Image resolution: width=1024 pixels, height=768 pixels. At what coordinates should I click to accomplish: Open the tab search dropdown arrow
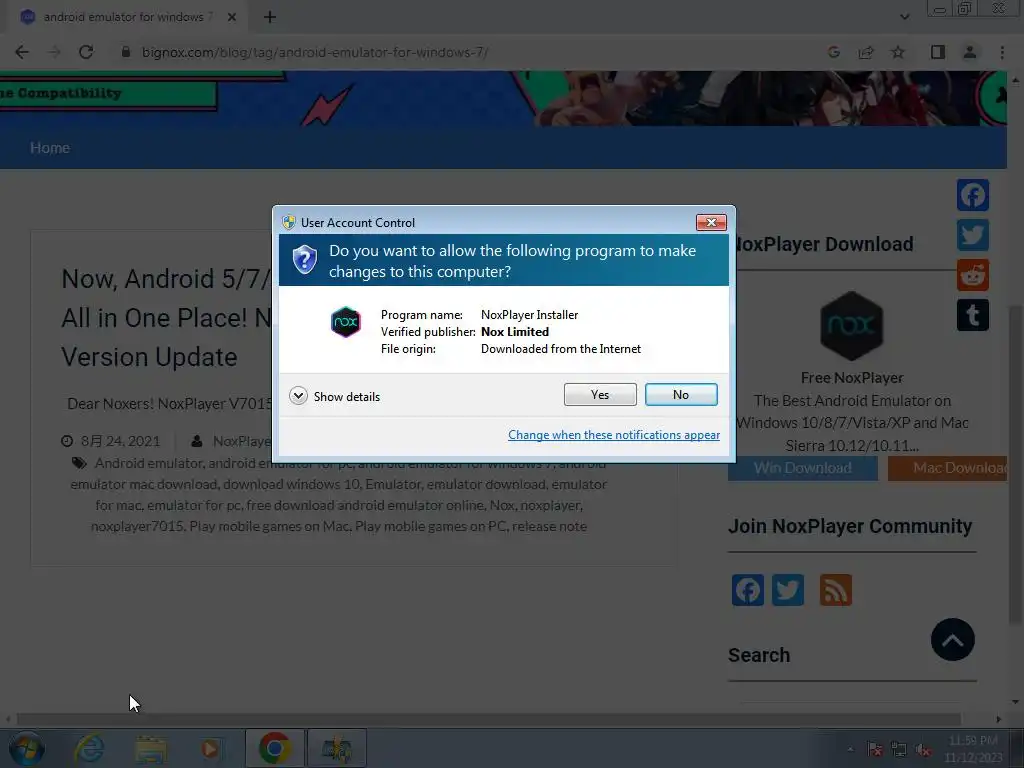[x=904, y=17]
